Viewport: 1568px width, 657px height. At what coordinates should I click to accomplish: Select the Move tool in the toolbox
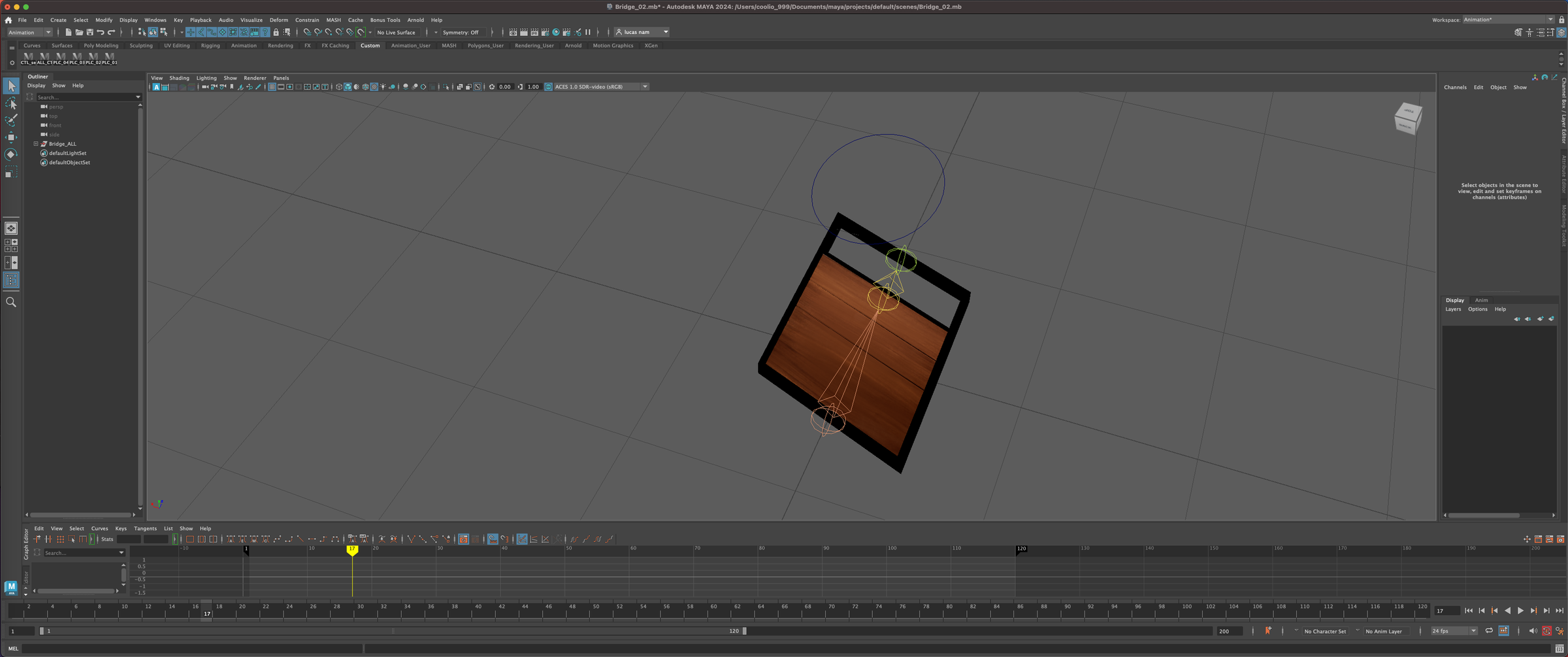point(11,137)
